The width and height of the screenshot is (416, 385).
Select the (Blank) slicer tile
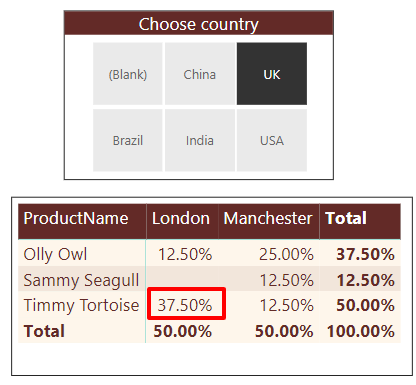(128, 74)
